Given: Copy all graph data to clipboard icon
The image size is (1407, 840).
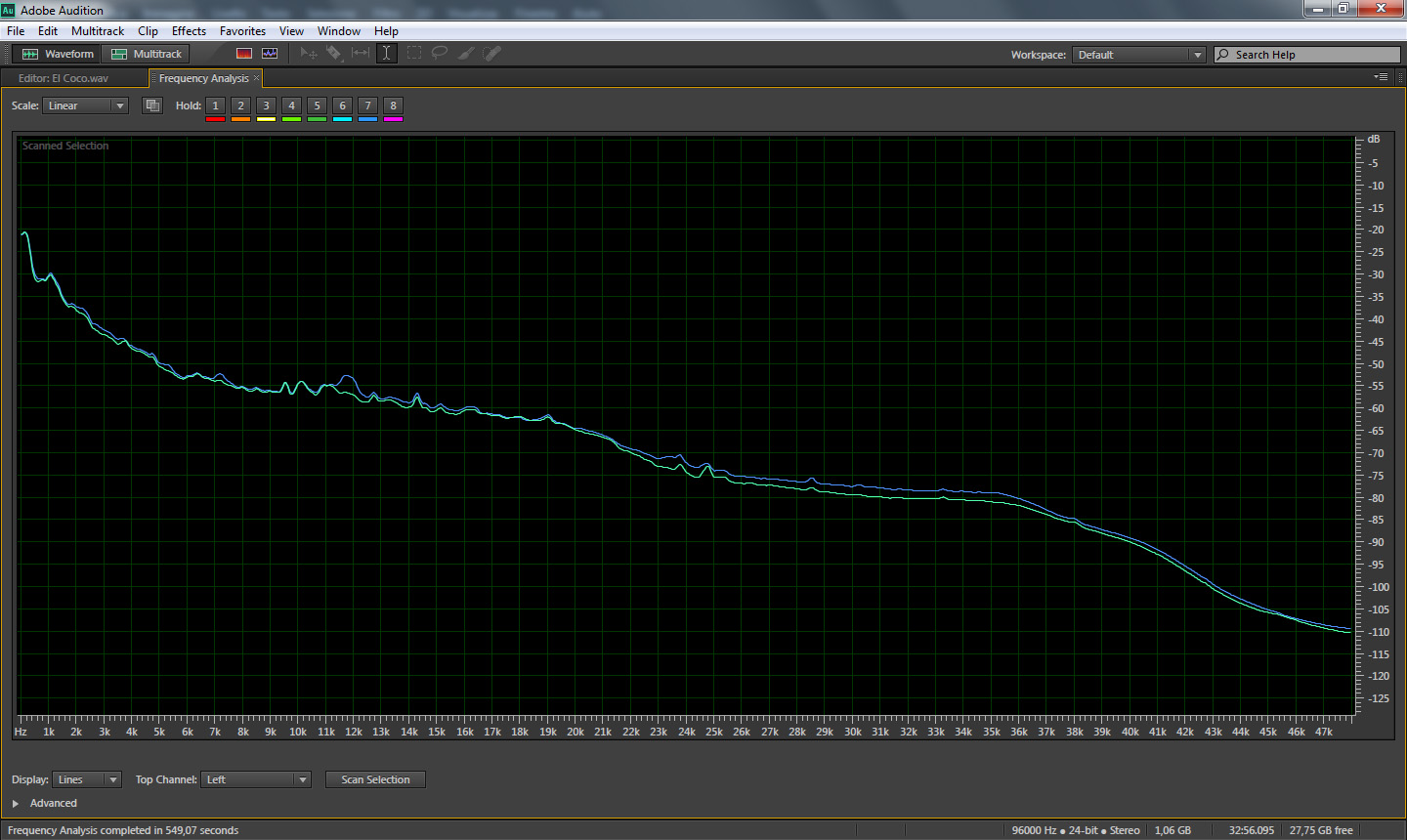Looking at the screenshot, I should (152, 105).
